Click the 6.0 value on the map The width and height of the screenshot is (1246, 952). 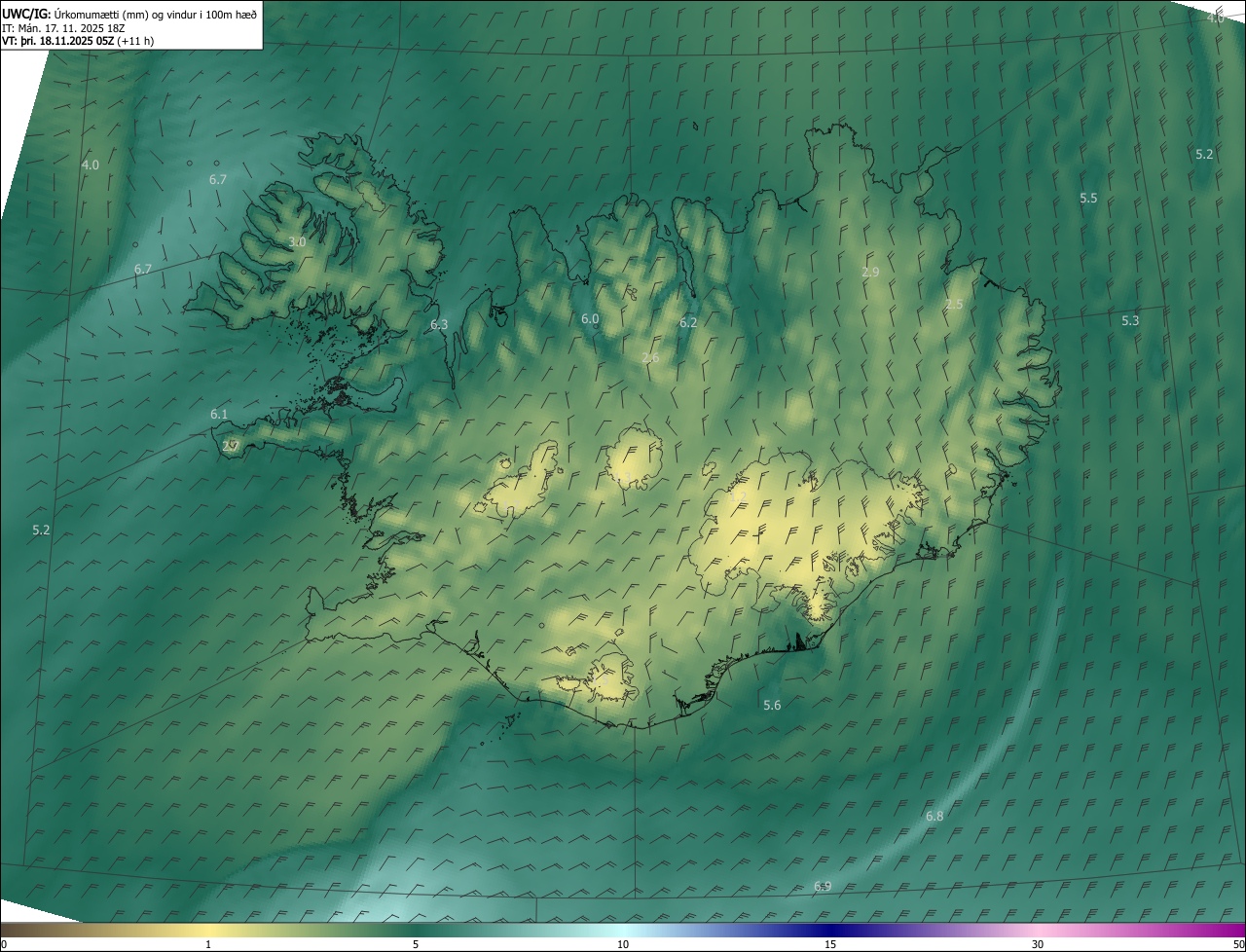[590, 319]
